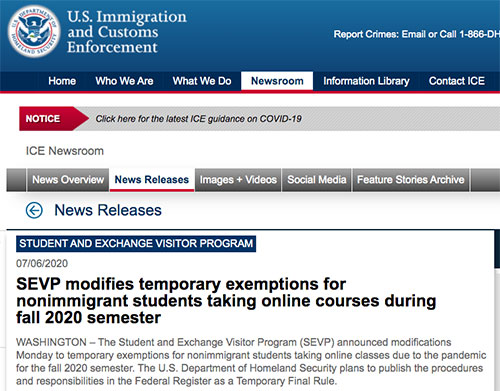The height and width of the screenshot is (391, 500).
Task: Click the Department of Homeland Security seal
Action: click(x=34, y=32)
